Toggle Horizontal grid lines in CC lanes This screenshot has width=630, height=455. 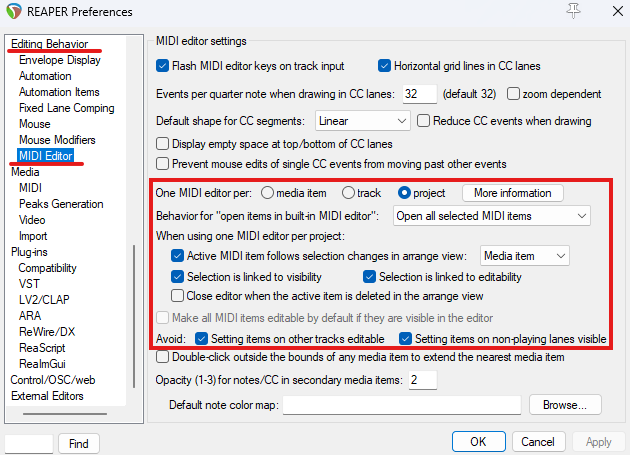coord(384,66)
